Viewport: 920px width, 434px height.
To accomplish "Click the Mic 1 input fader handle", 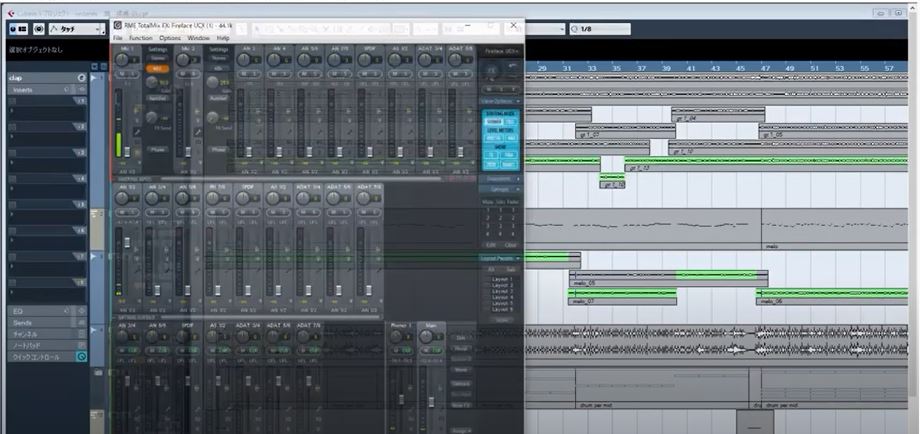I will coord(127,152).
